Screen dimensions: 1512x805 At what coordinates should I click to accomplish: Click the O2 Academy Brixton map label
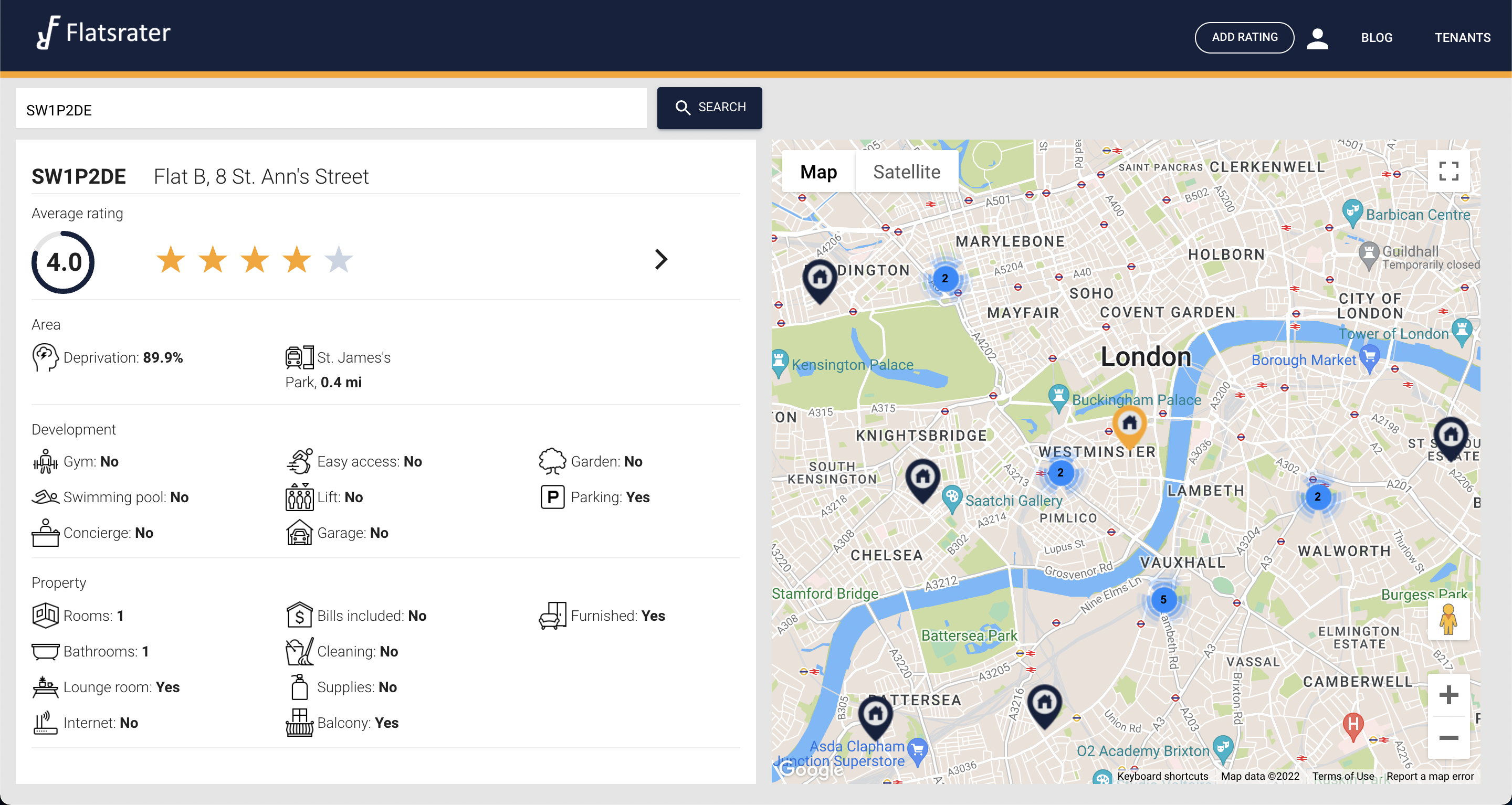(1143, 750)
